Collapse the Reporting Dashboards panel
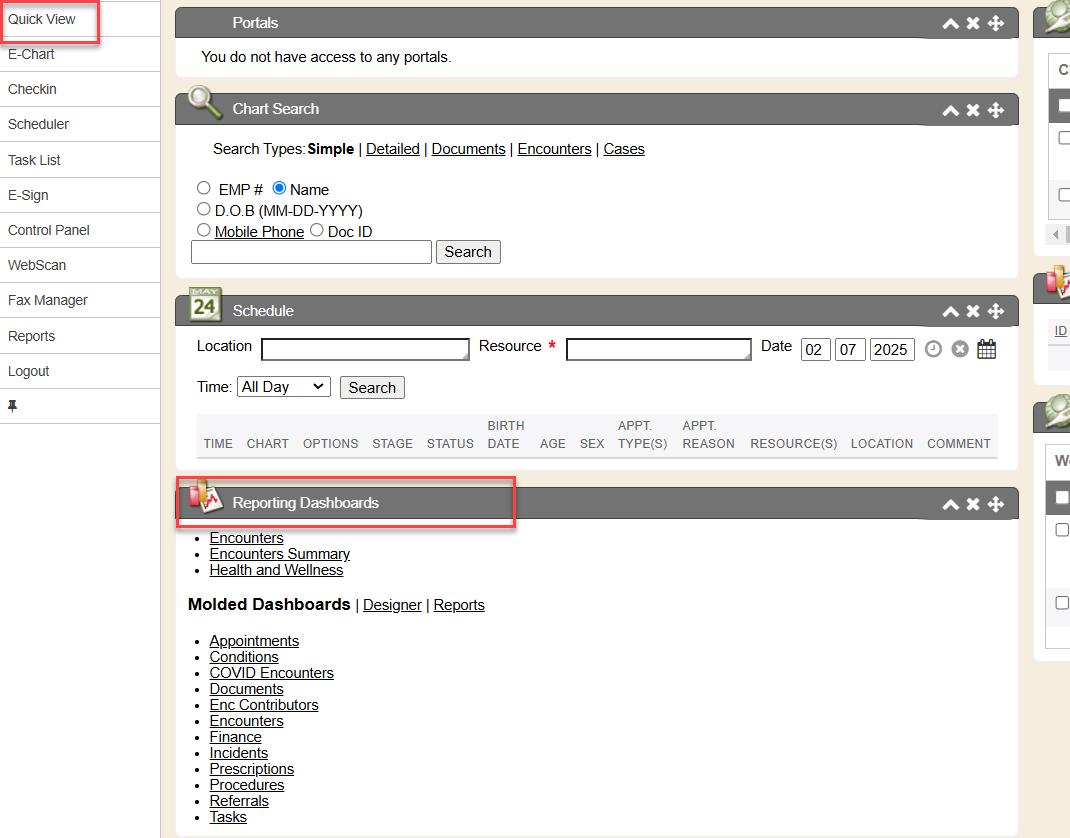 coord(950,504)
